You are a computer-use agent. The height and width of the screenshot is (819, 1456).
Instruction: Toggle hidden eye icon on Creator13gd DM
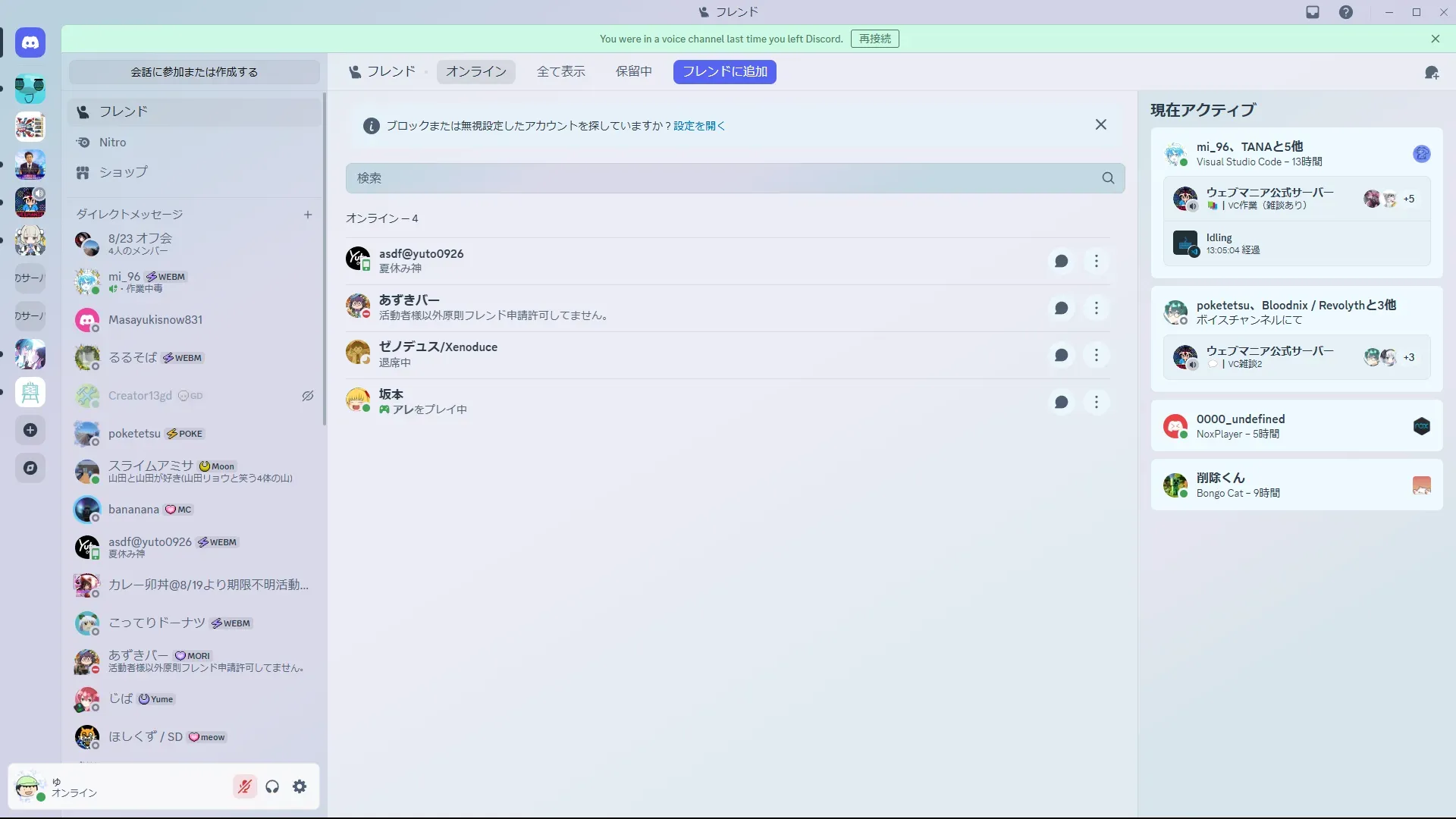click(x=308, y=396)
